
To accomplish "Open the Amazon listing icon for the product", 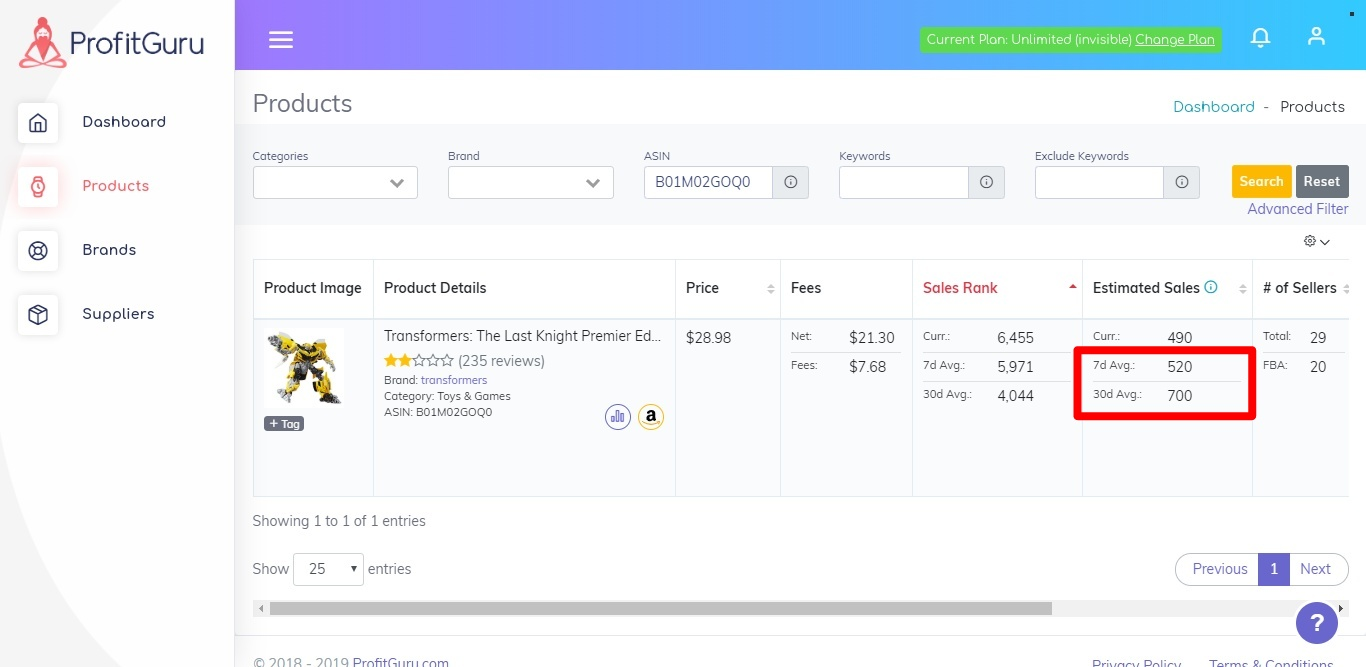I will click(x=651, y=416).
